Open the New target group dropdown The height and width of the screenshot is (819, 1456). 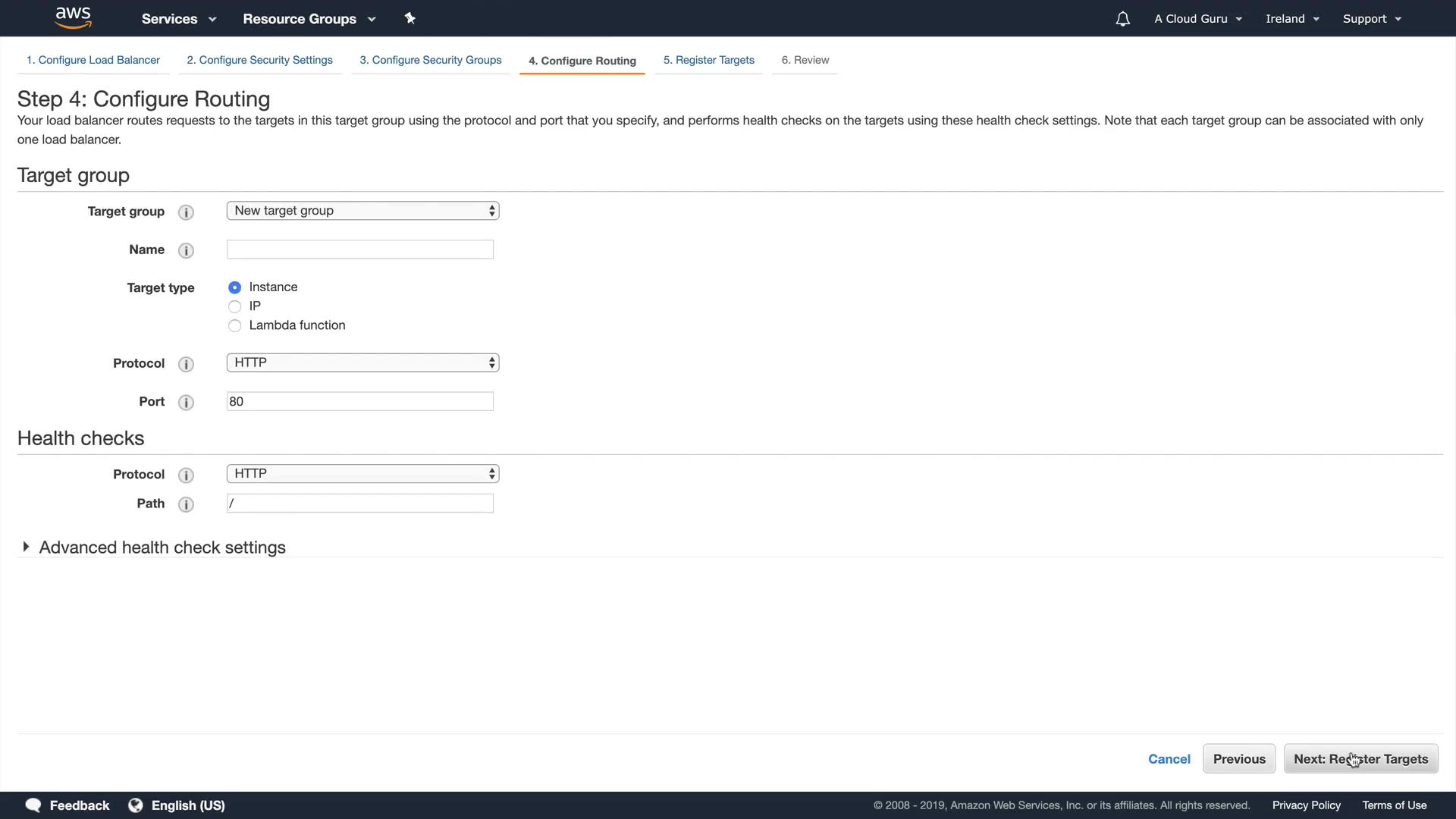(x=362, y=211)
